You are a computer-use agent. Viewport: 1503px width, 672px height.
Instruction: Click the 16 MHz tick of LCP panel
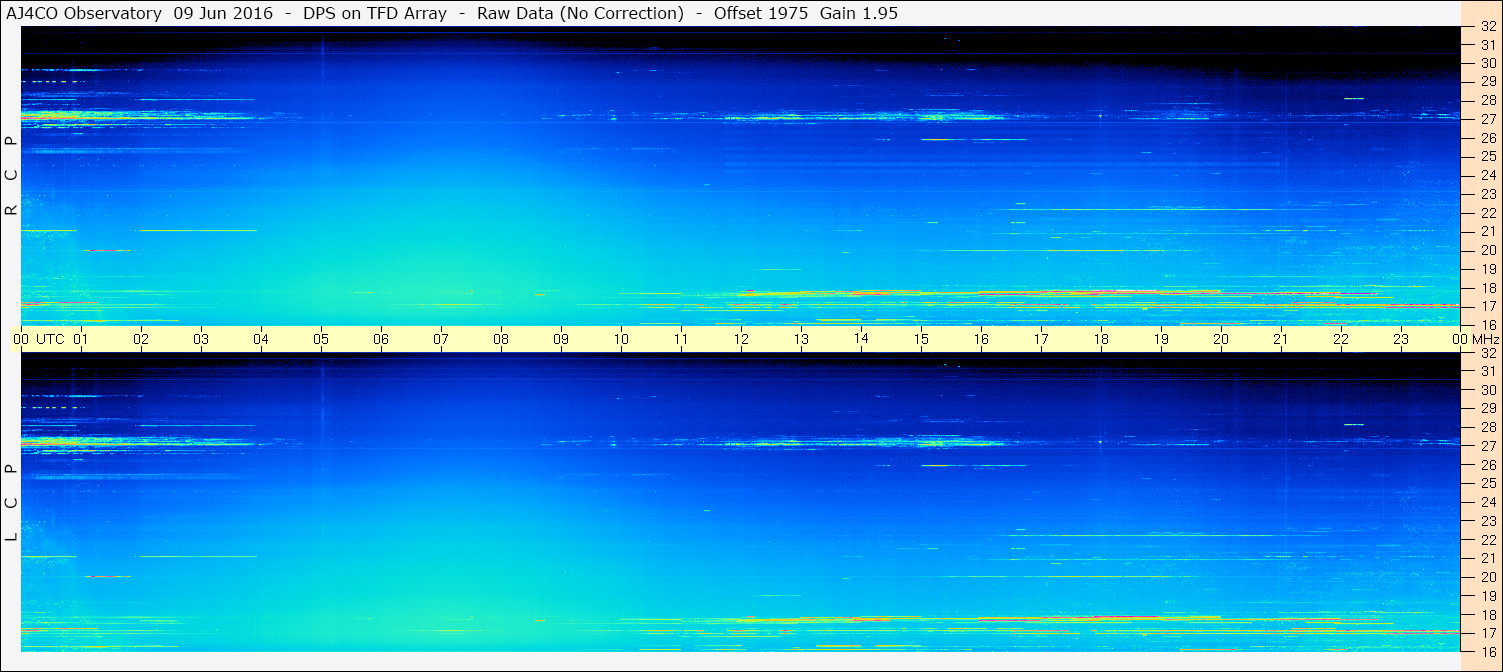click(1488, 651)
